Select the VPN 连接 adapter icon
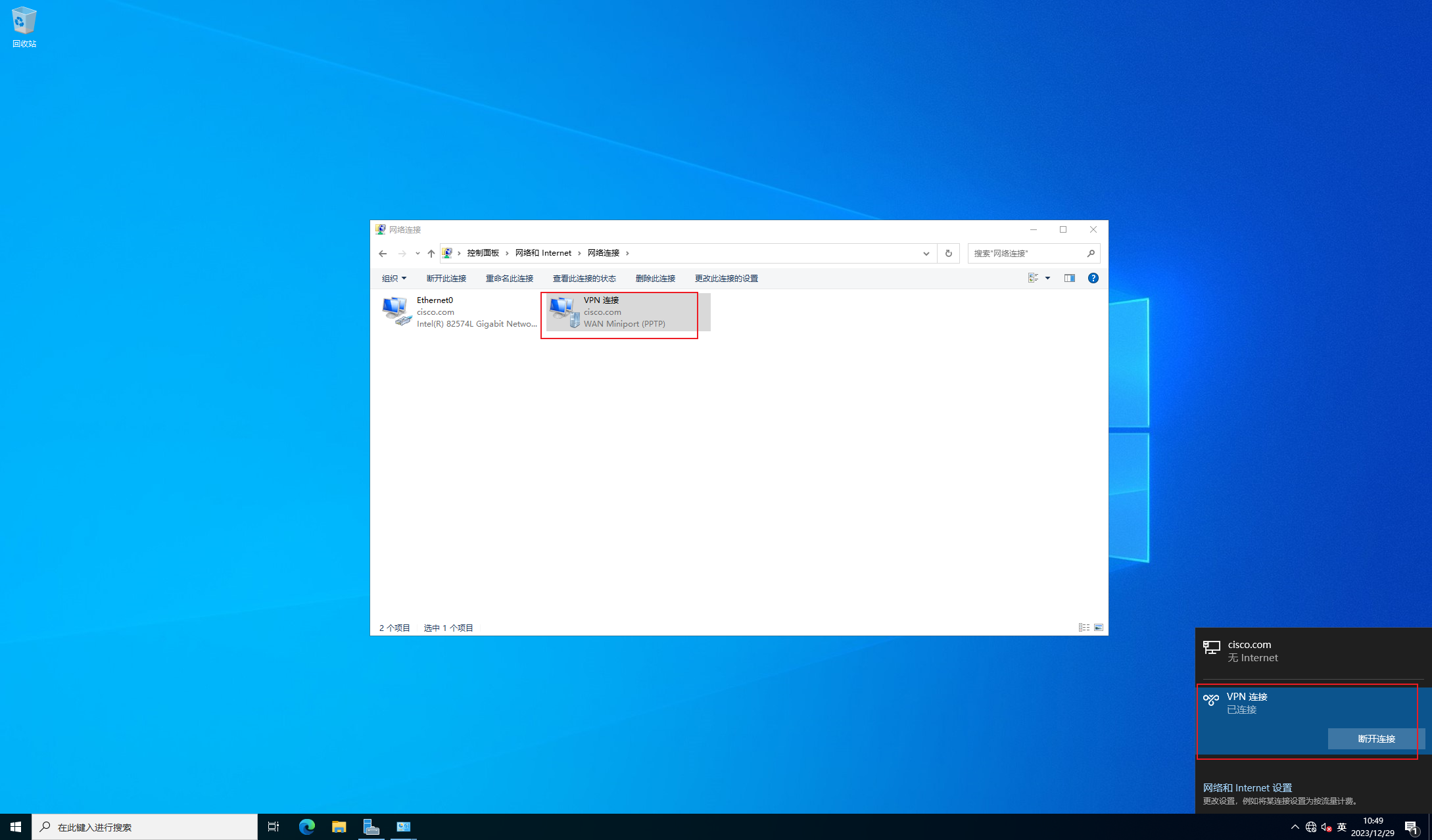 coord(564,312)
